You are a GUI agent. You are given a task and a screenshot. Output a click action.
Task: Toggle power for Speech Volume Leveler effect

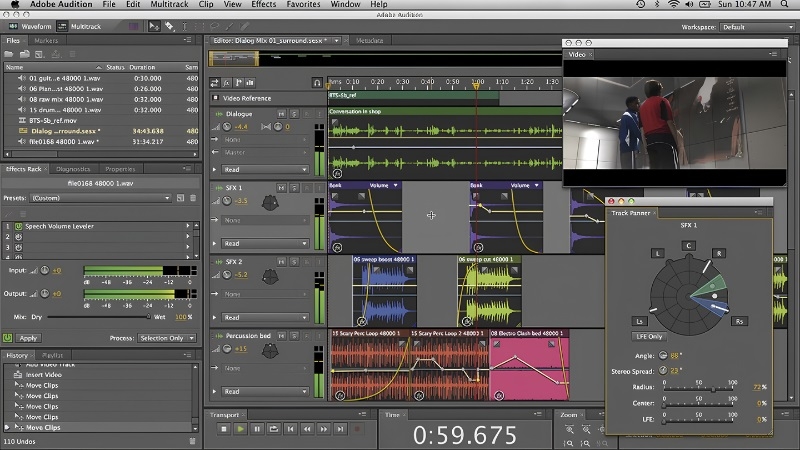point(18,227)
